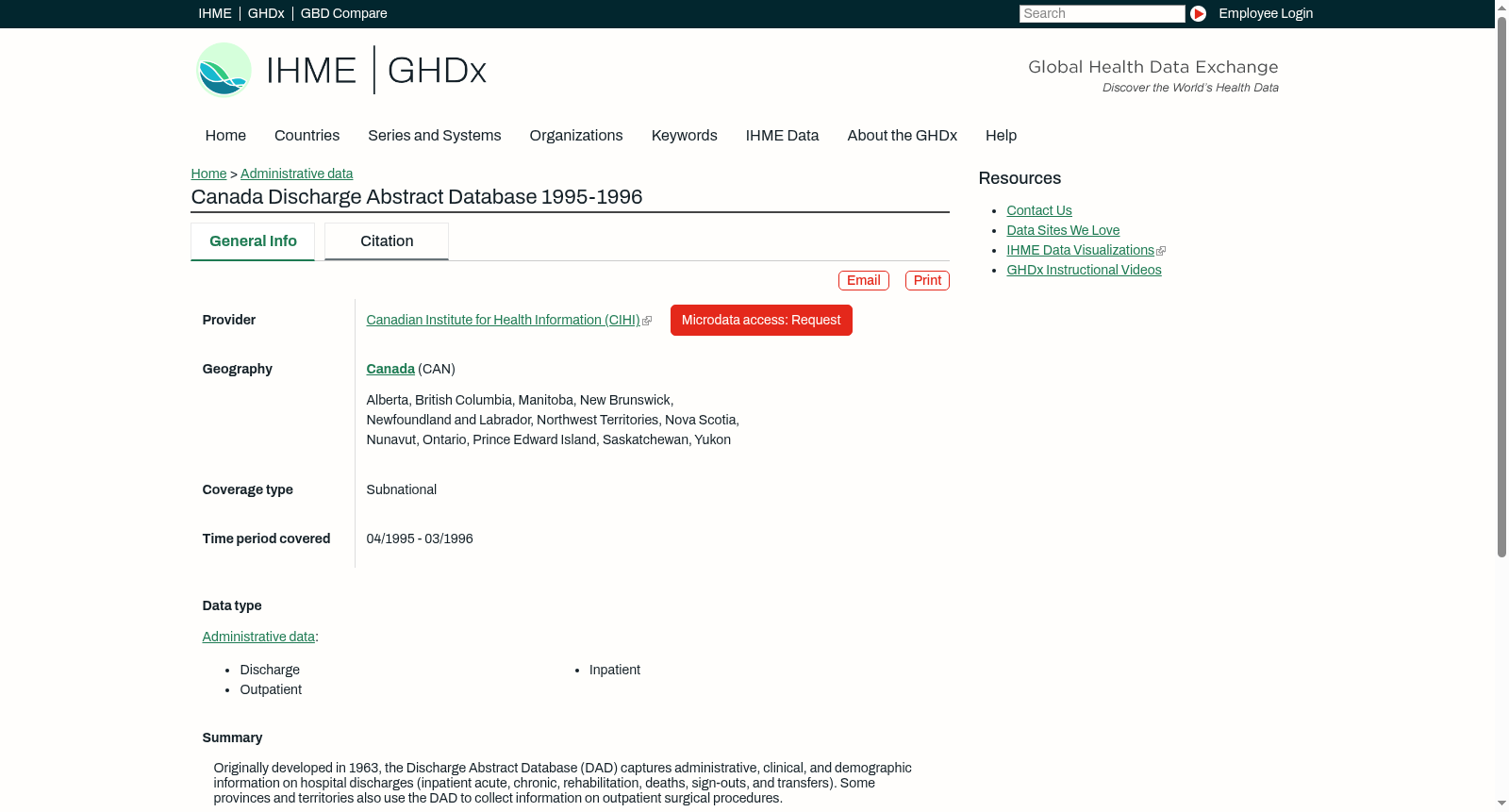Click the Email button
Viewport: 1509px width, 812px height.
click(864, 281)
